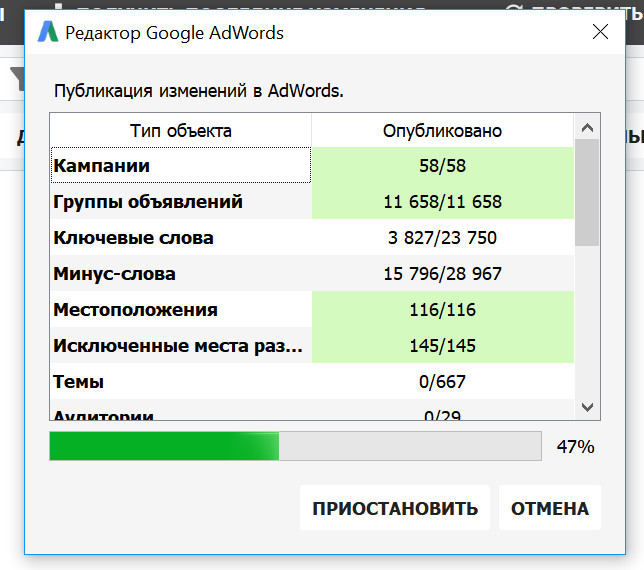Select the Кампании row
The image size is (644, 570).
[312, 165]
